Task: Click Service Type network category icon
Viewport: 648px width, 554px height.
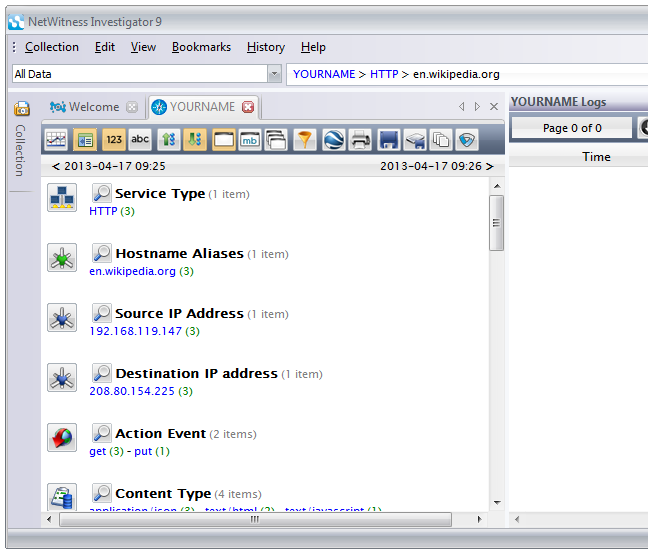Action: pos(62,197)
